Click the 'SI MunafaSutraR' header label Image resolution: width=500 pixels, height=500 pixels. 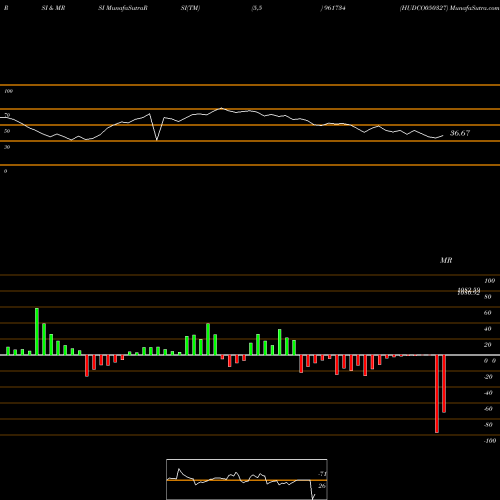click(x=123, y=8)
